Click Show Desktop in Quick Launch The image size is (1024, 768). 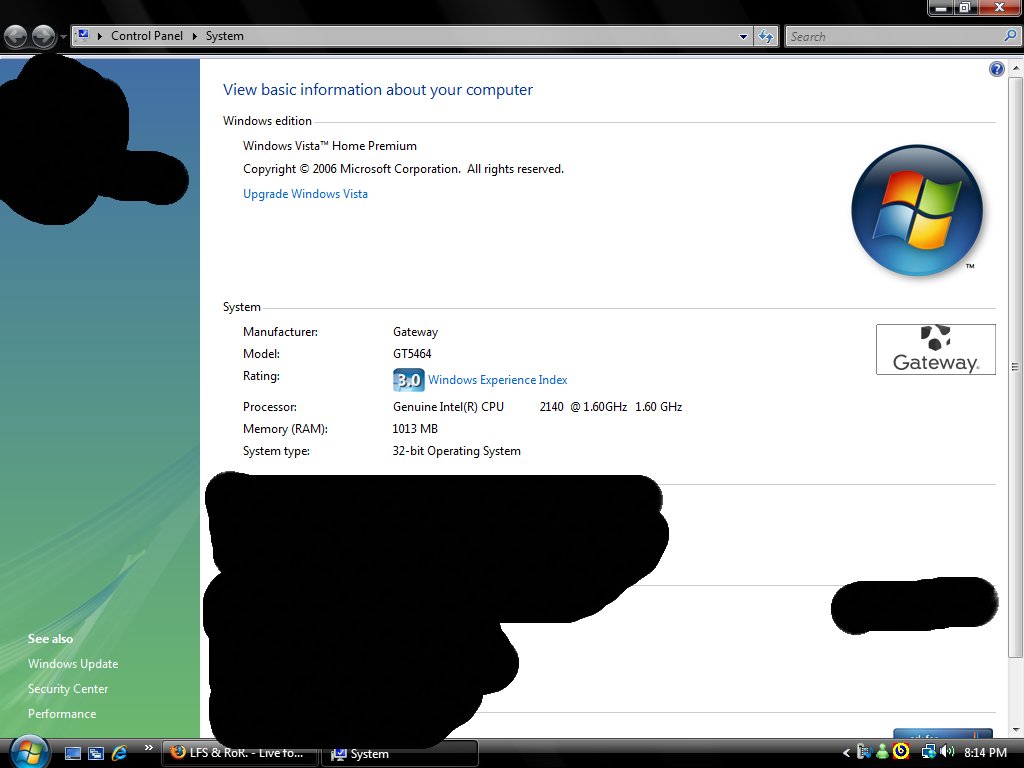[73, 753]
